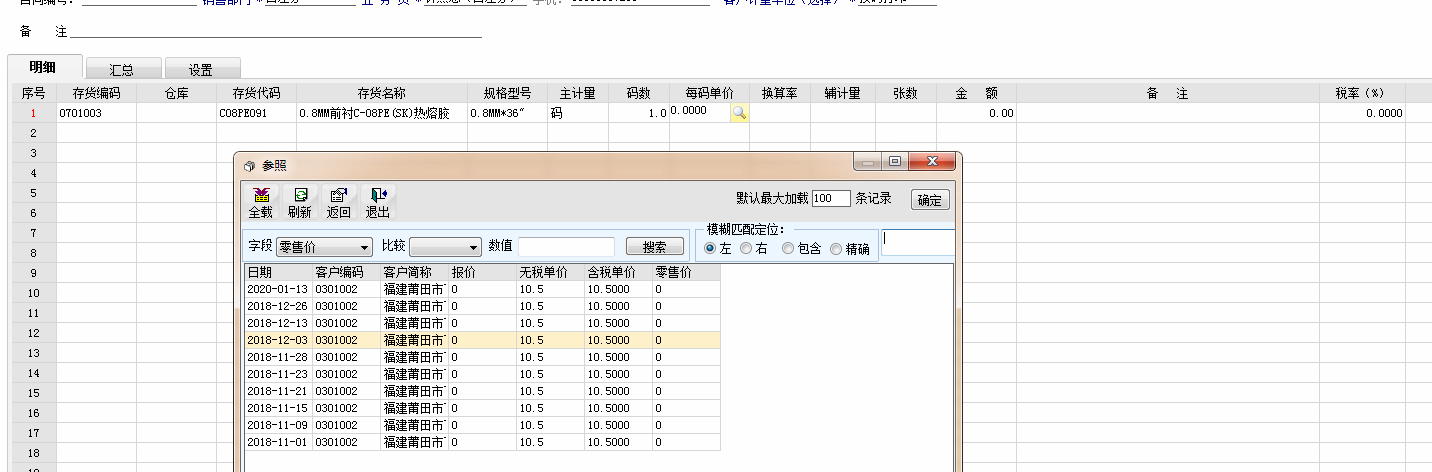Screen dimensions: 1432x472
Task: Click the 零售价 column header in results
Action: pyautogui.click(x=686, y=272)
